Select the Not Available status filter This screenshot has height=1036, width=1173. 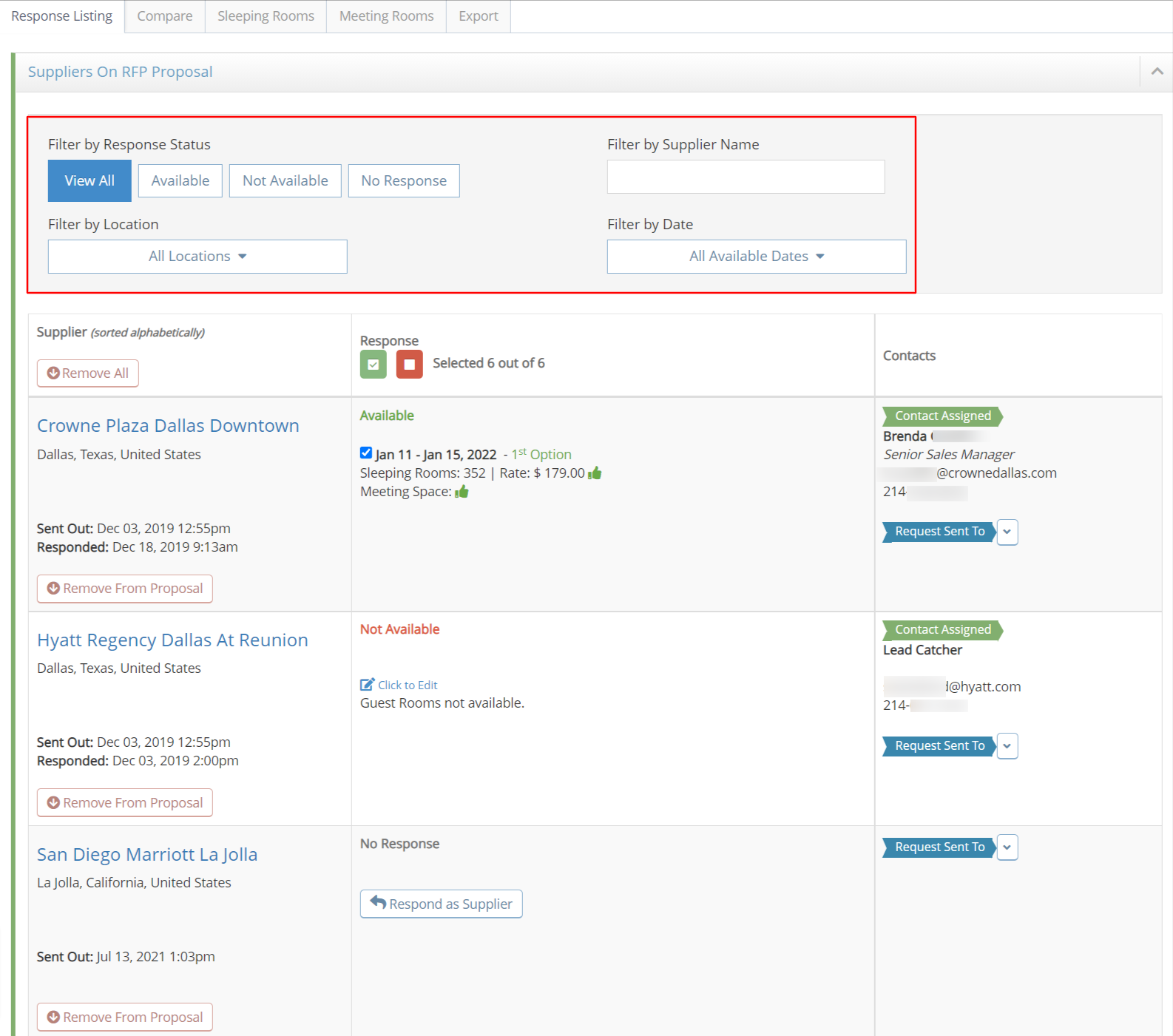point(285,181)
